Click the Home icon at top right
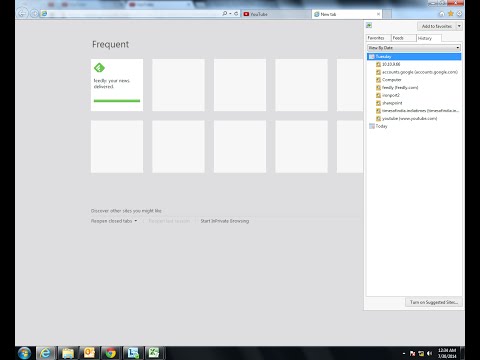 (x=442, y=14)
